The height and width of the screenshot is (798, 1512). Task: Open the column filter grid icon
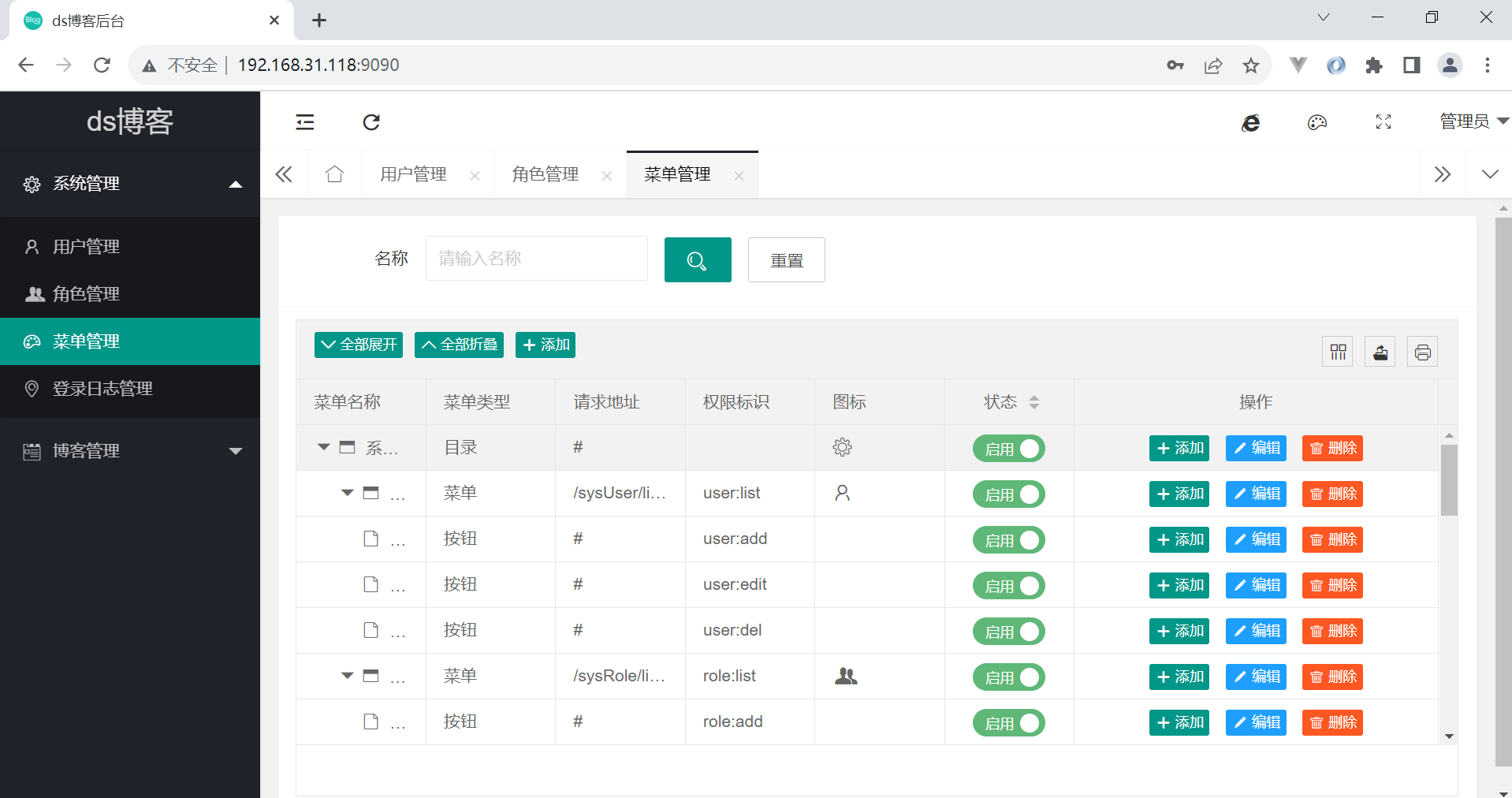coord(1338,352)
